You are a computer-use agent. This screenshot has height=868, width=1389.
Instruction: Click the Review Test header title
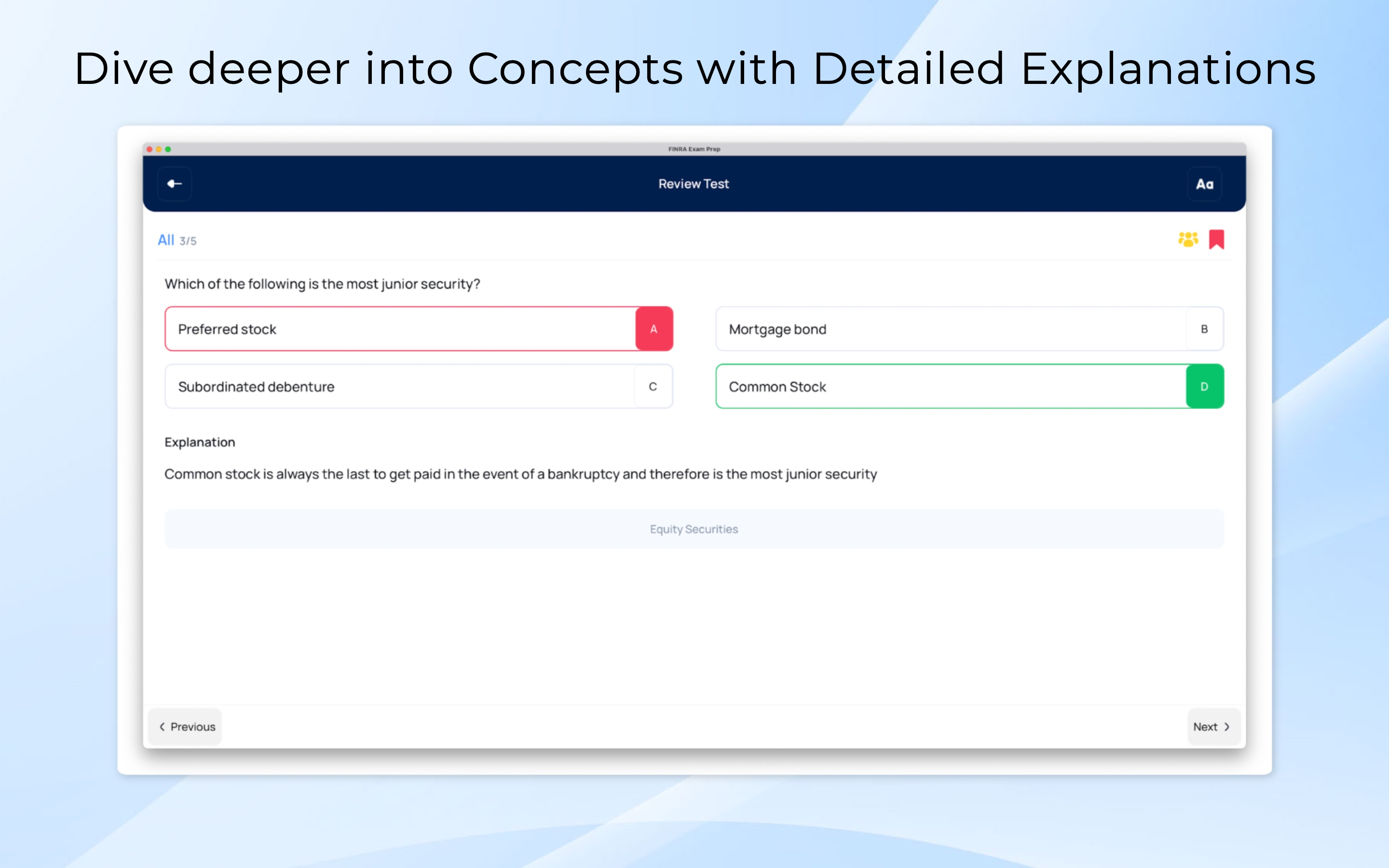(694, 184)
